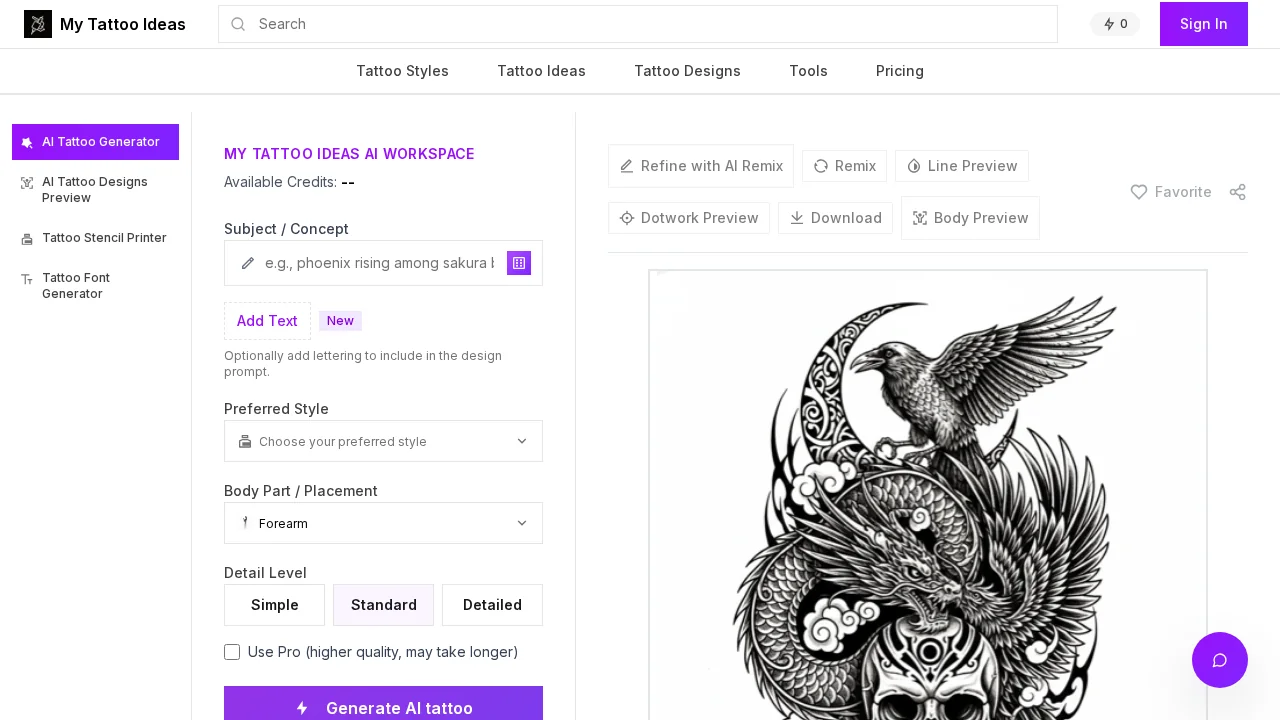Enable the Use Pro higher quality option

point(232,652)
